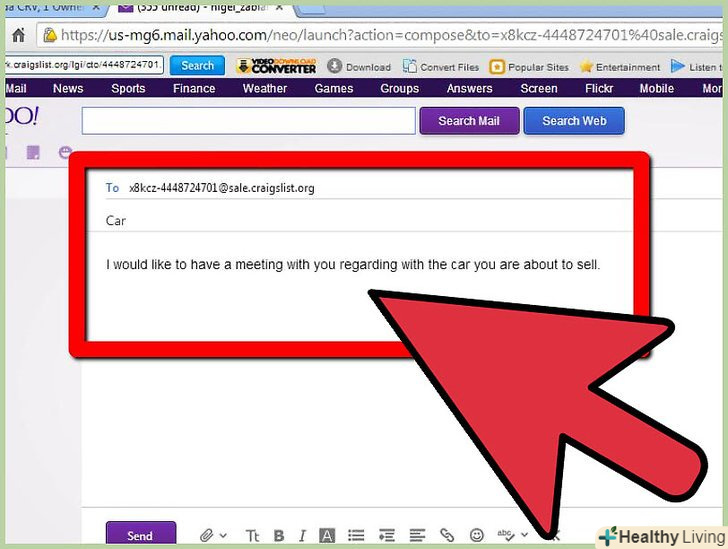This screenshot has width=728, height=549.
Task: Click the 'To' label link
Action: point(112,188)
